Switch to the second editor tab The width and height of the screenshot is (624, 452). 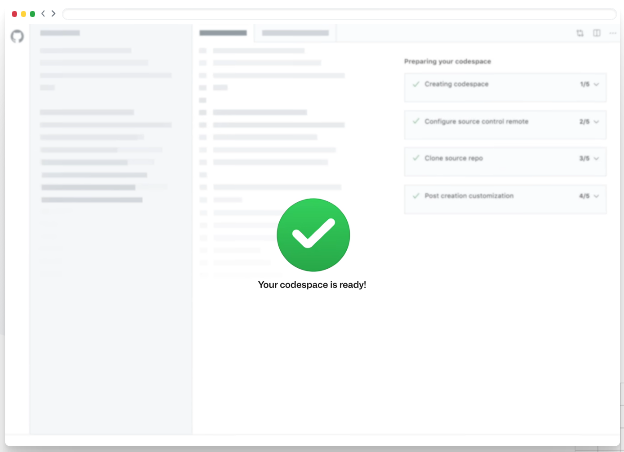(x=295, y=33)
